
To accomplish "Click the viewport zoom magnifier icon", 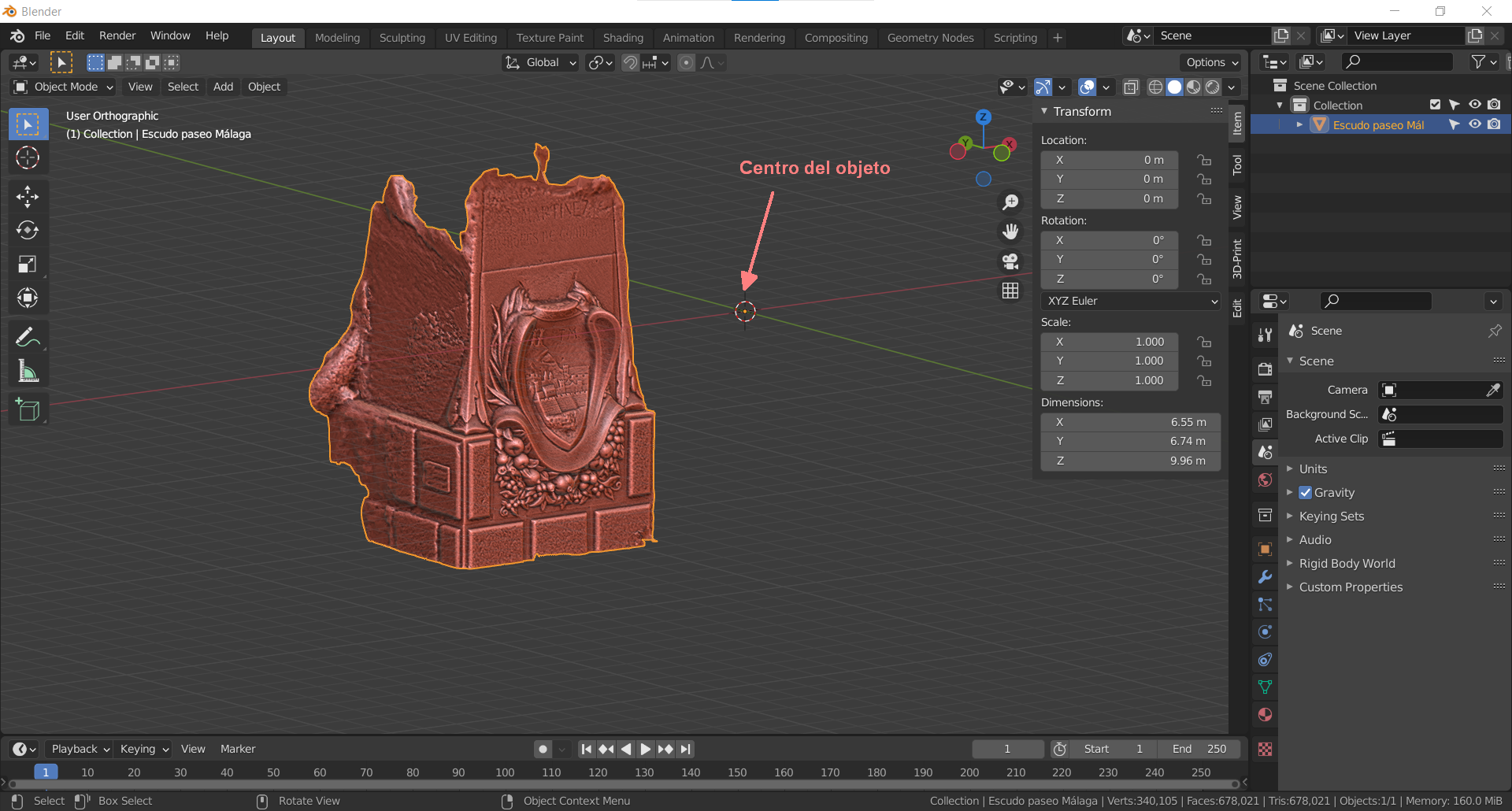I will click(1010, 202).
